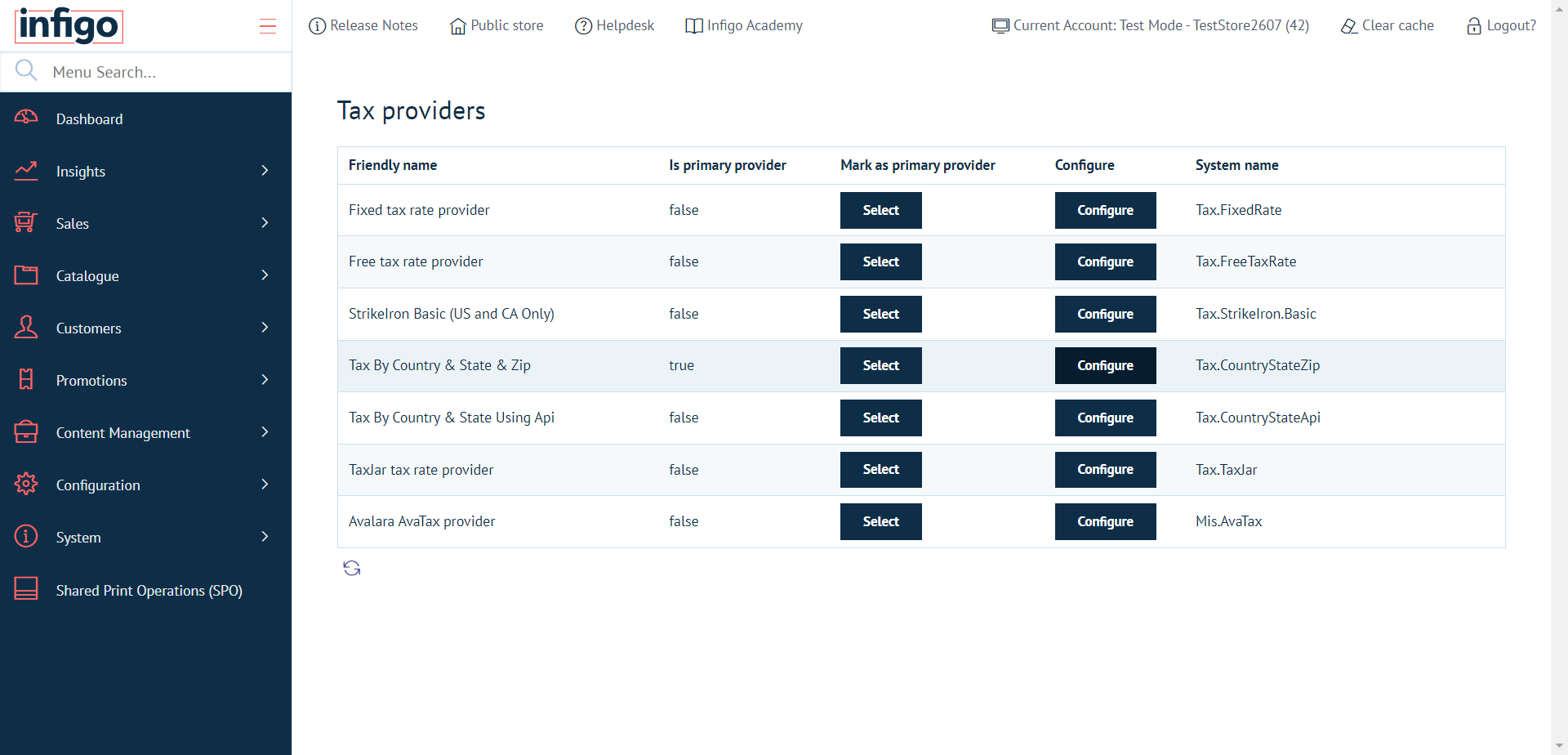
Task: Expand the System menu chevron
Action: point(265,537)
